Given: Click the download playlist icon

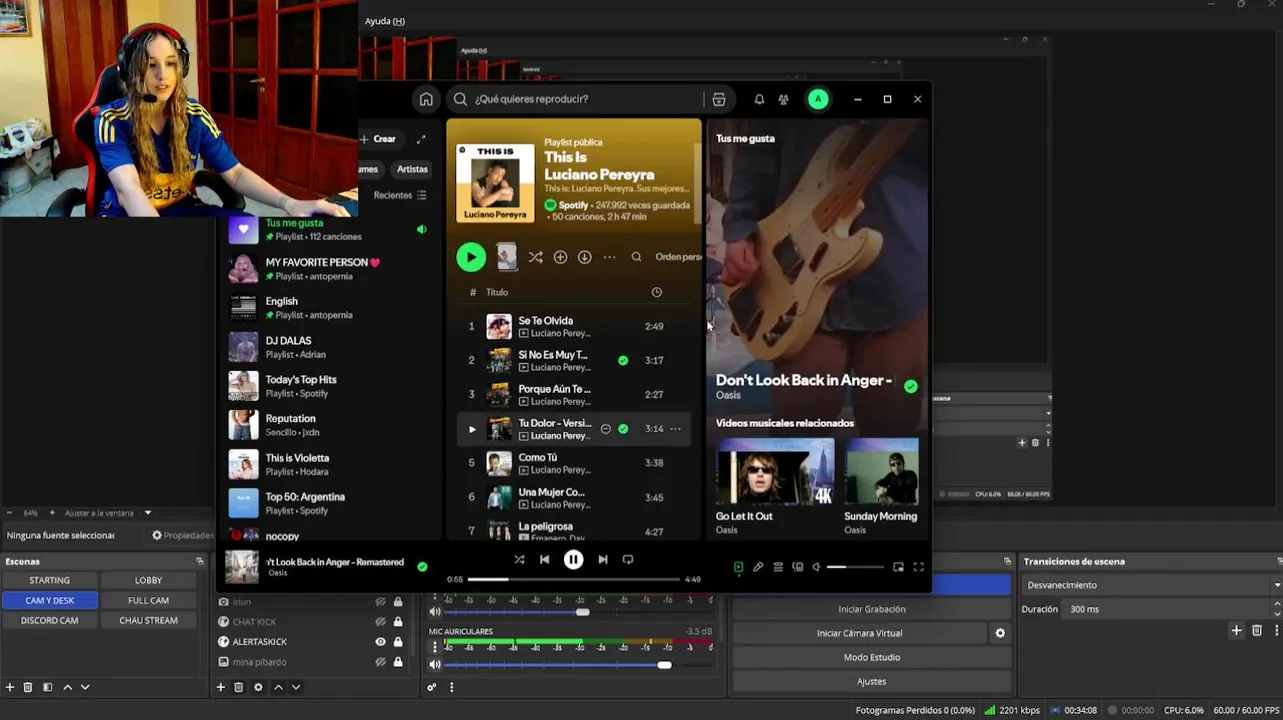Looking at the screenshot, I should click(584, 257).
